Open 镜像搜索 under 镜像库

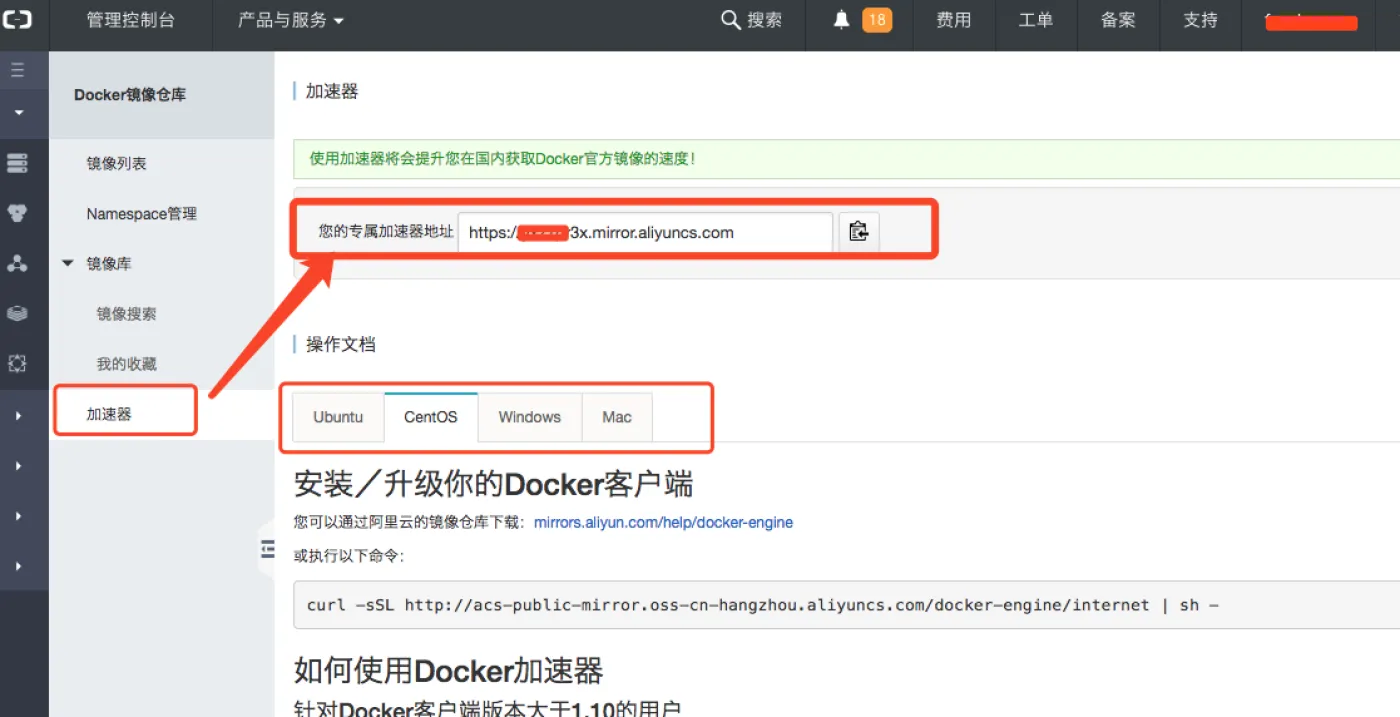(126, 313)
